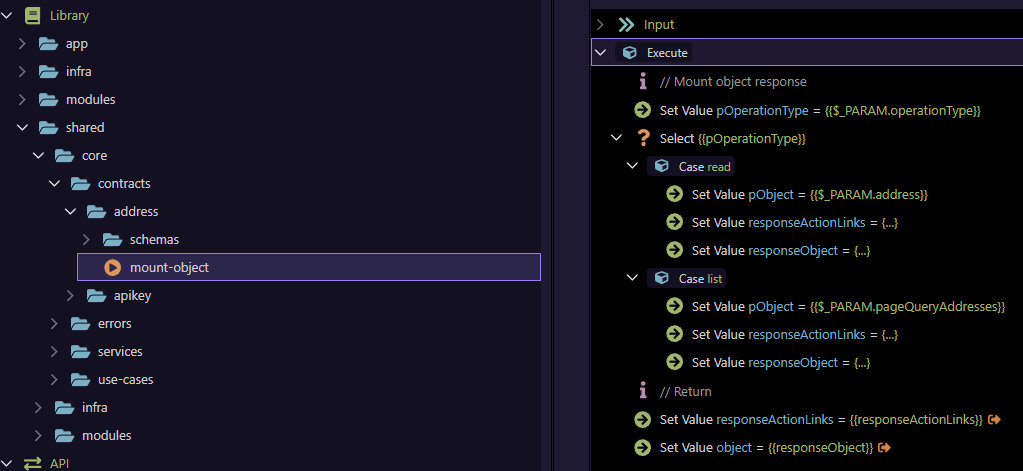Viewport: 1023px width, 471px height.
Task: Click the info icon beside Mount object response
Action: [643, 82]
